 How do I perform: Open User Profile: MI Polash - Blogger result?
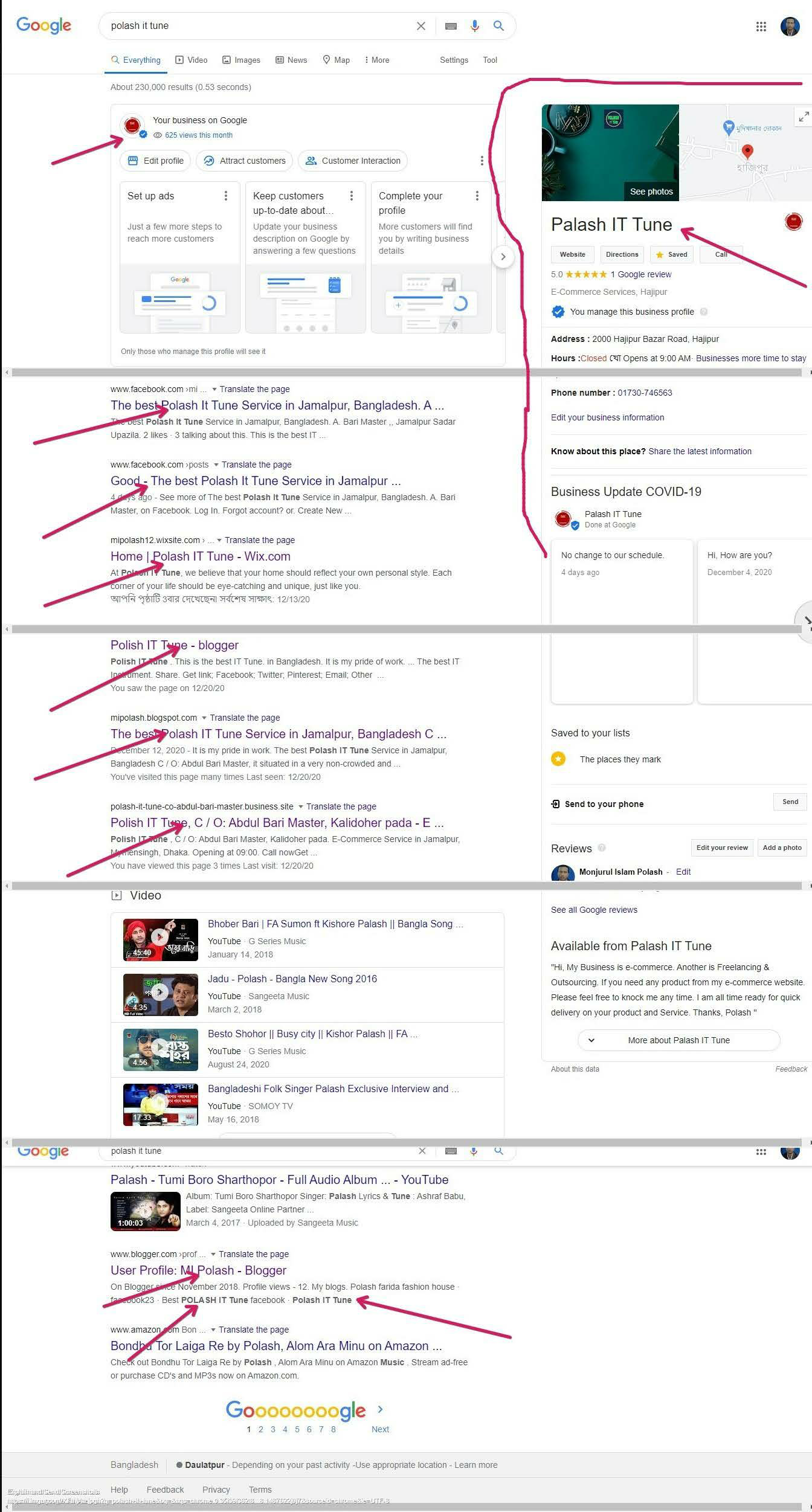click(198, 1270)
